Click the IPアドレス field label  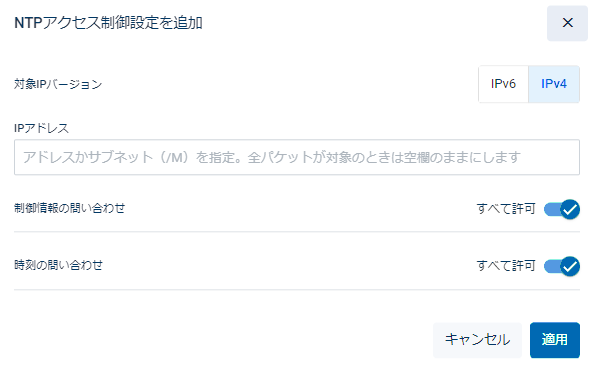click(42, 128)
